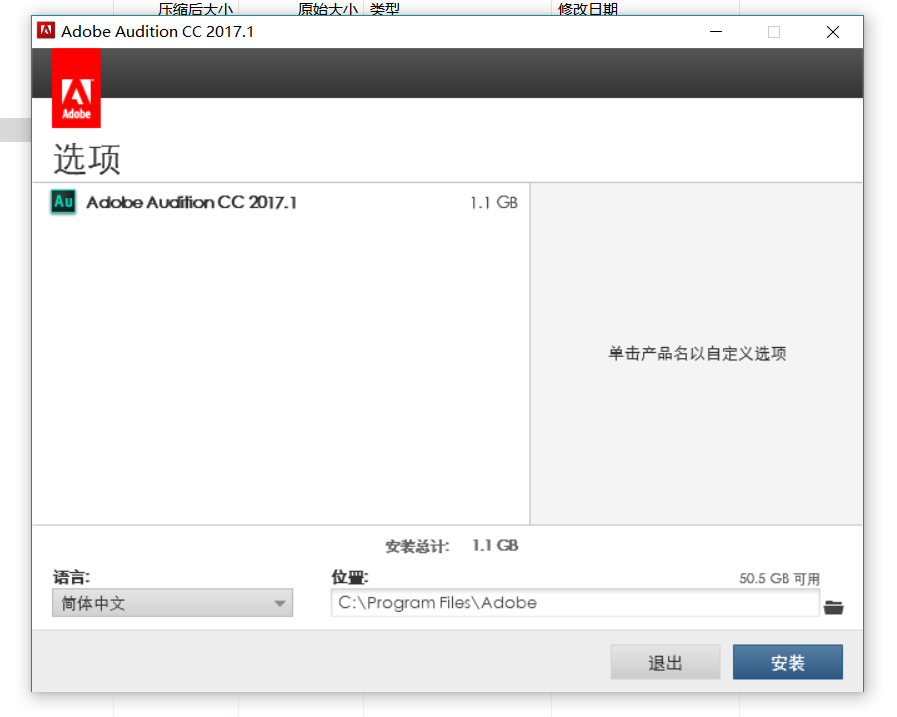
Task: Click 压缩后大小 column header in background window
Action: (195, 9)
